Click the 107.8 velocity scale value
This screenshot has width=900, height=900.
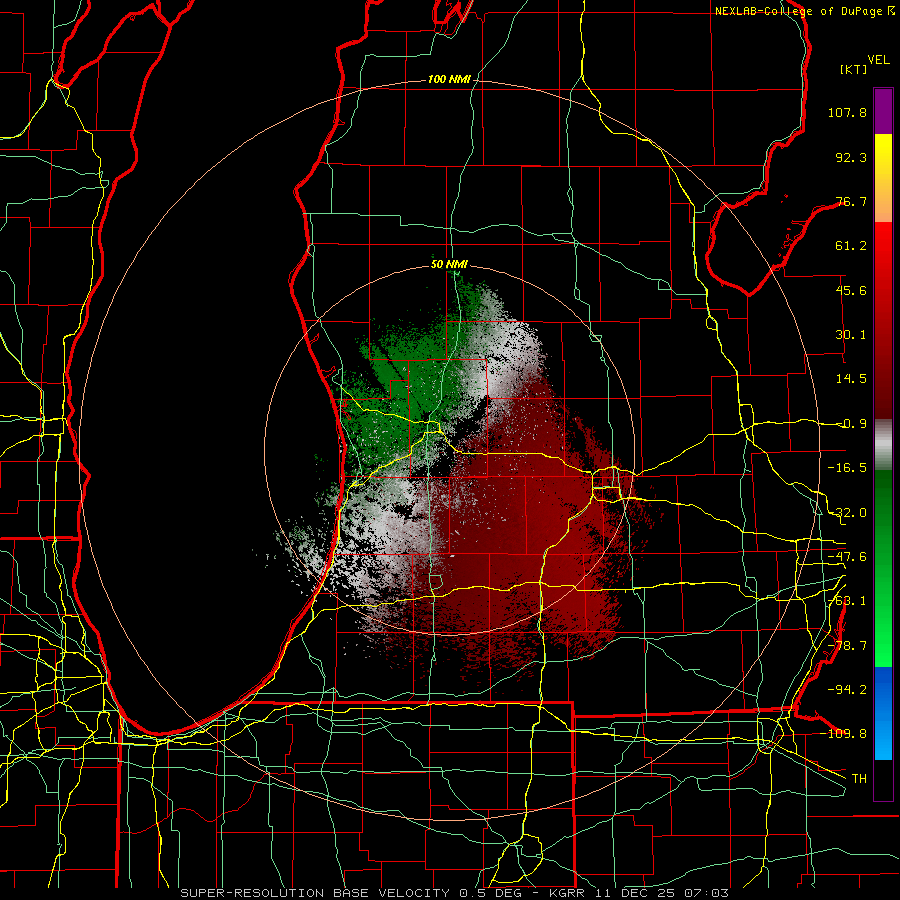(847, 112)
